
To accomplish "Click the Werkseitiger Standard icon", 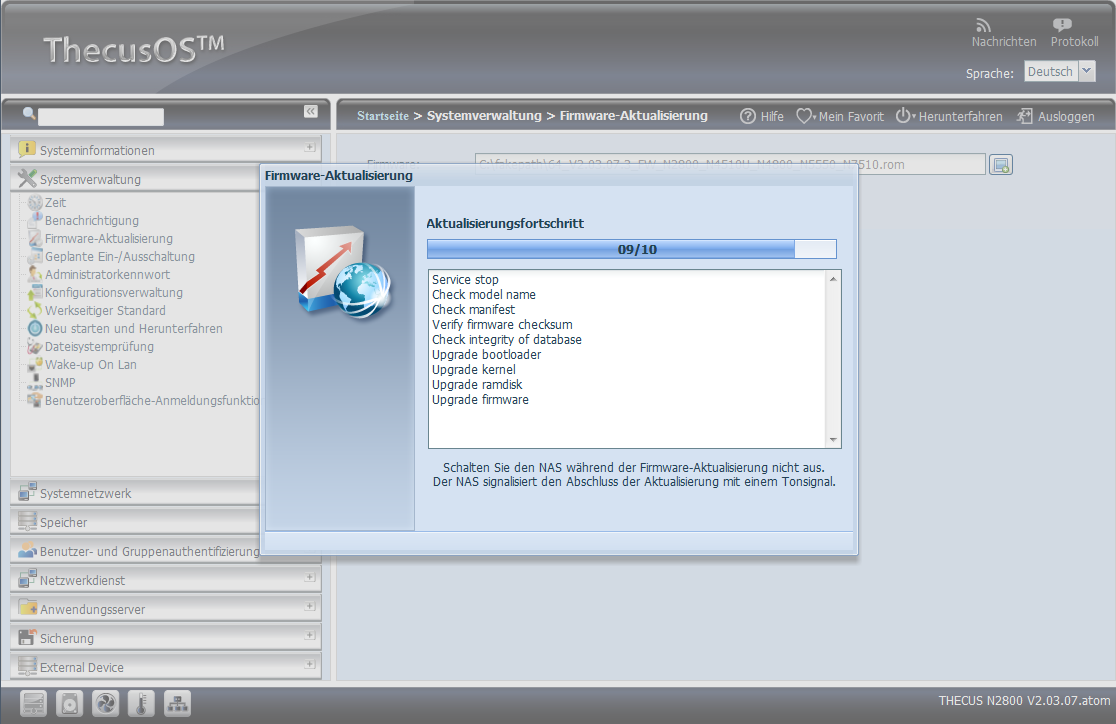I will point(35,310).
